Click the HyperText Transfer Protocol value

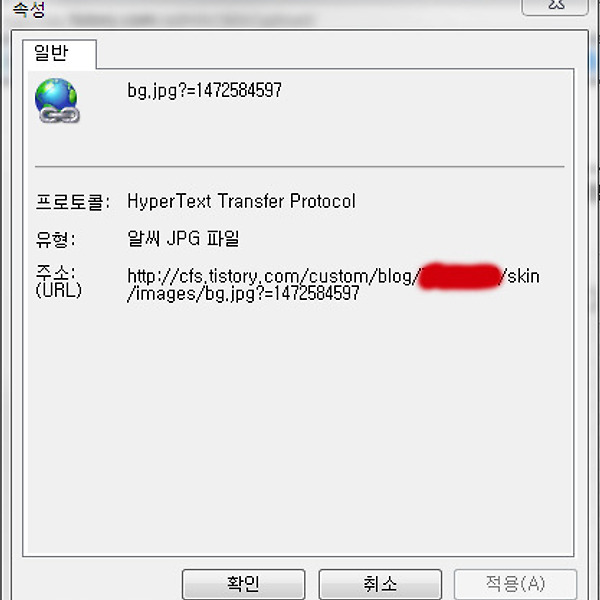pyautogui.click(x=241, y=201)
